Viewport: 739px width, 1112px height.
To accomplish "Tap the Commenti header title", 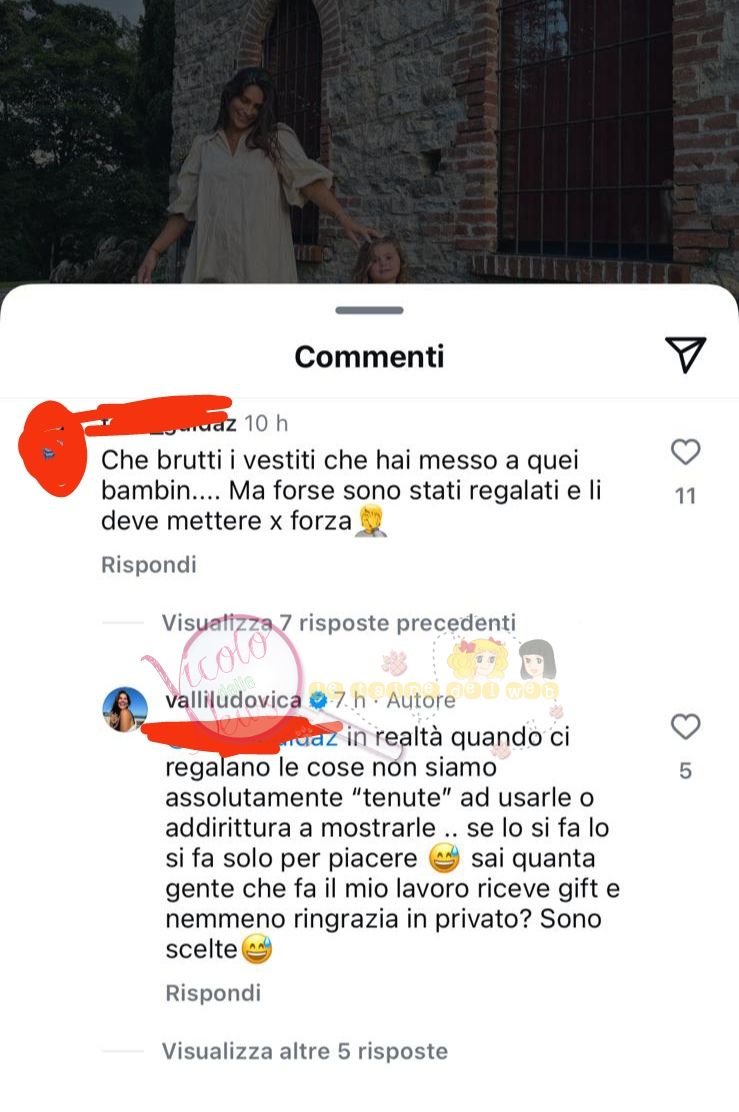I will pos(370,357).
